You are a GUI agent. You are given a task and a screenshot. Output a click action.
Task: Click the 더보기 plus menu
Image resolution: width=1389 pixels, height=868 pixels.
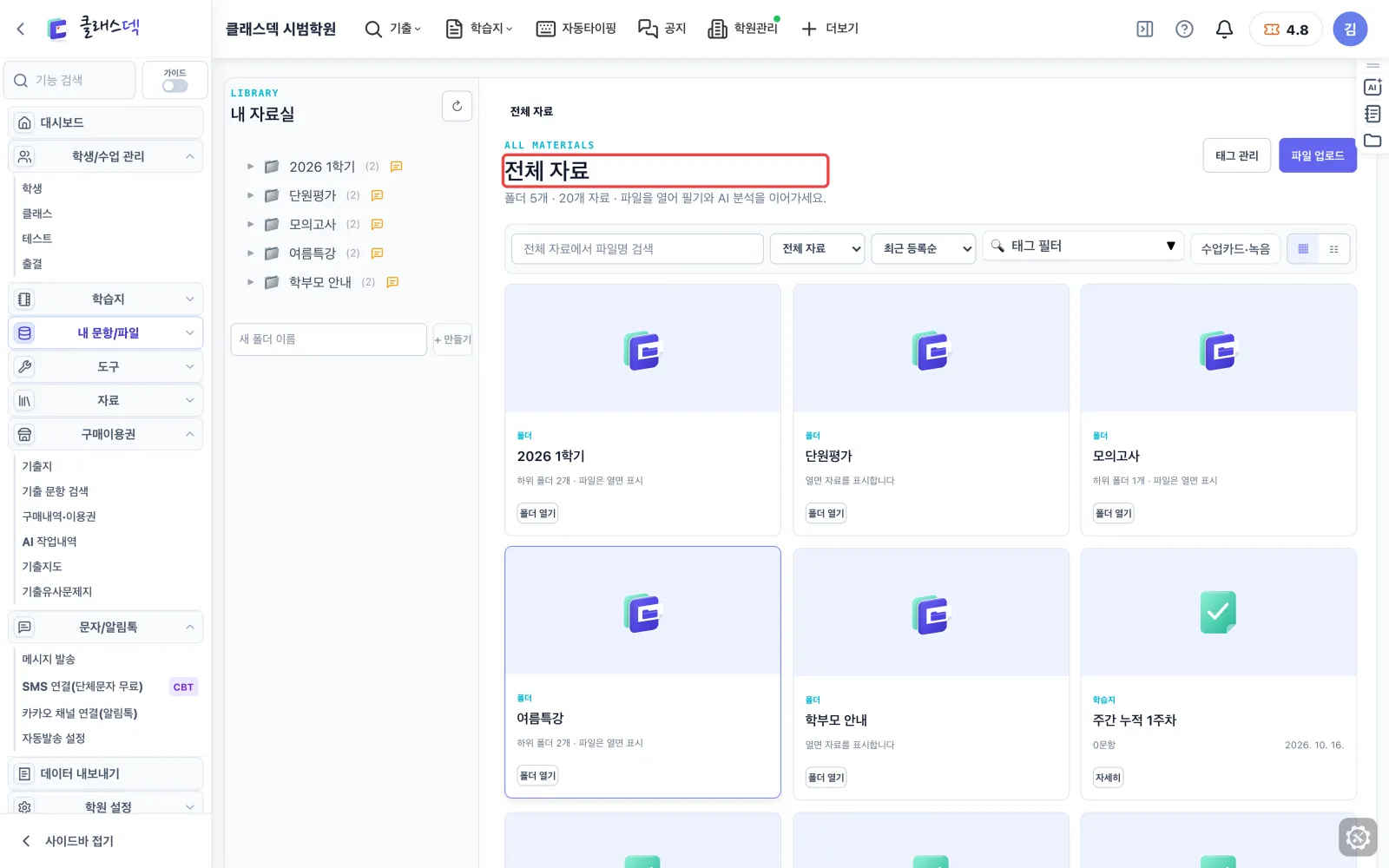coord(830,29)
